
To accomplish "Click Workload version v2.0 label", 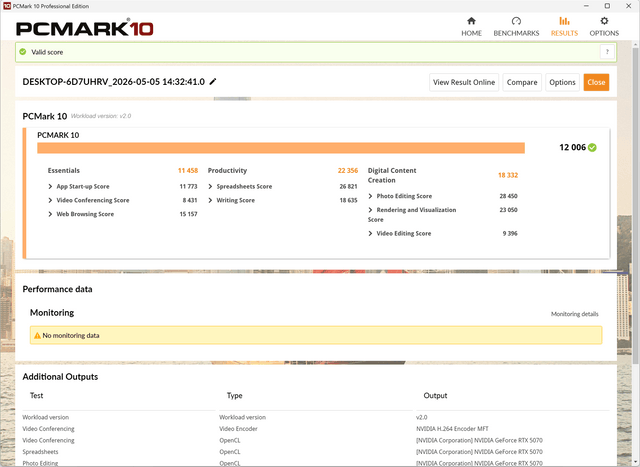I will pos(101,116).
